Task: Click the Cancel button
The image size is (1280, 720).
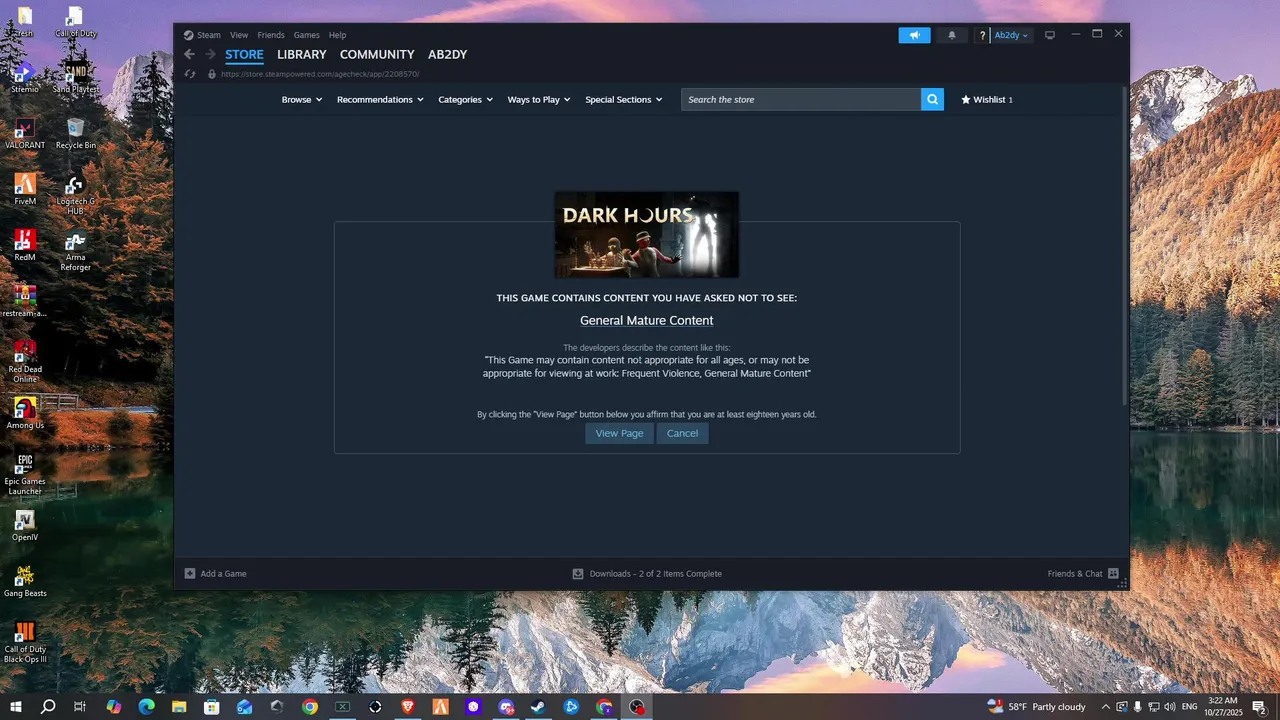Action: [x=682, y=433]
